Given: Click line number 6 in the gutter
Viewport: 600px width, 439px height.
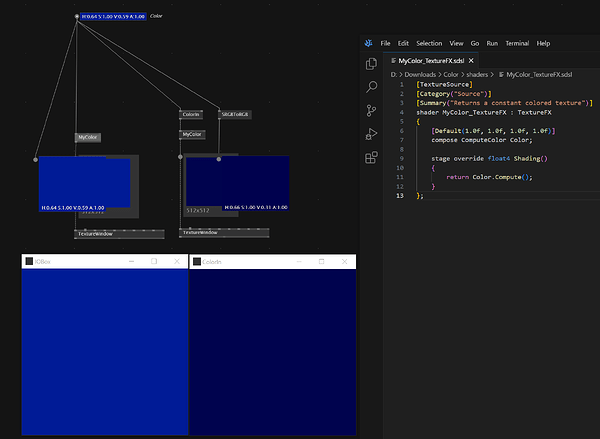Looking at the screenshot, I should tap(402, 131).
